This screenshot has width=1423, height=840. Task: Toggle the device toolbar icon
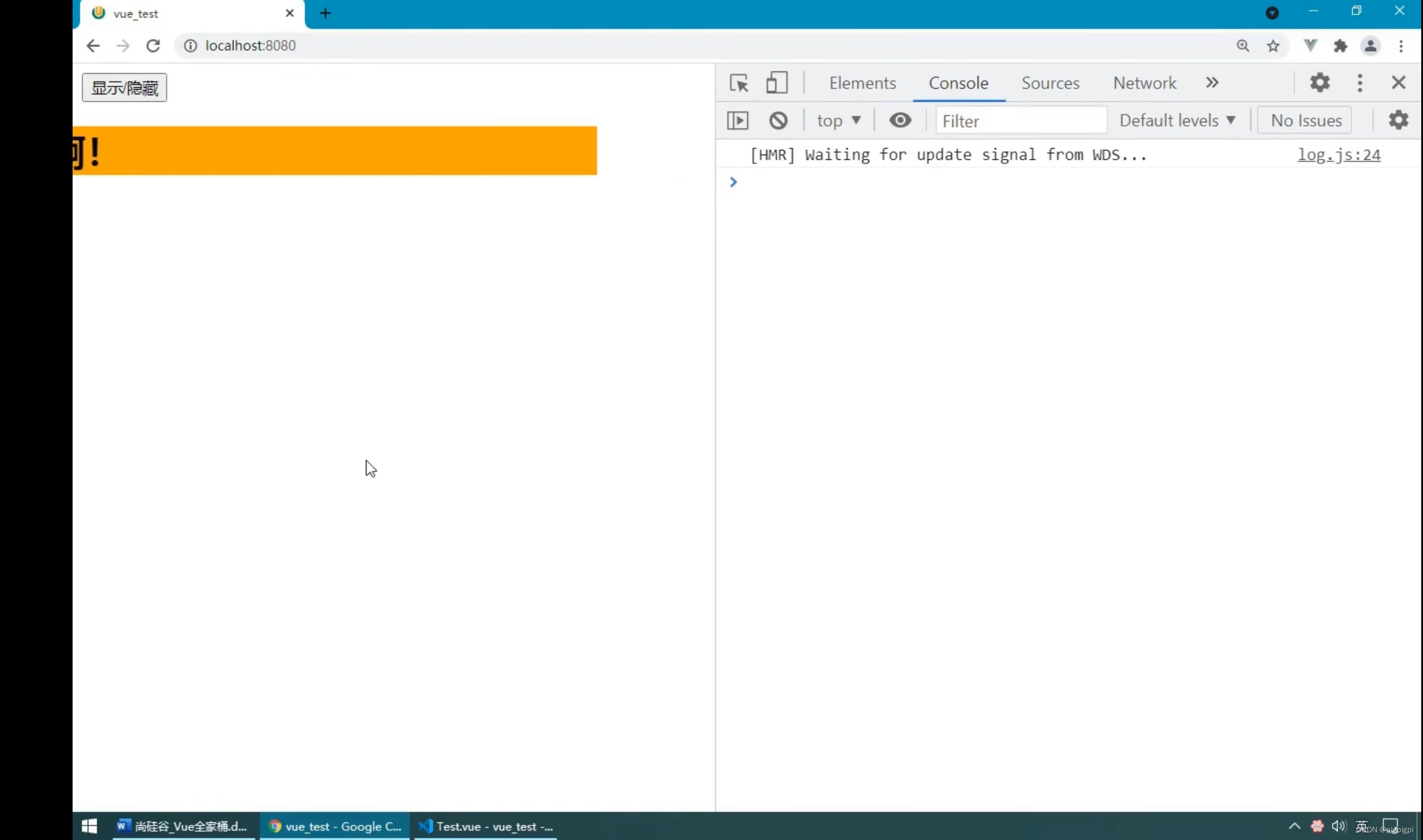[777, 83]
